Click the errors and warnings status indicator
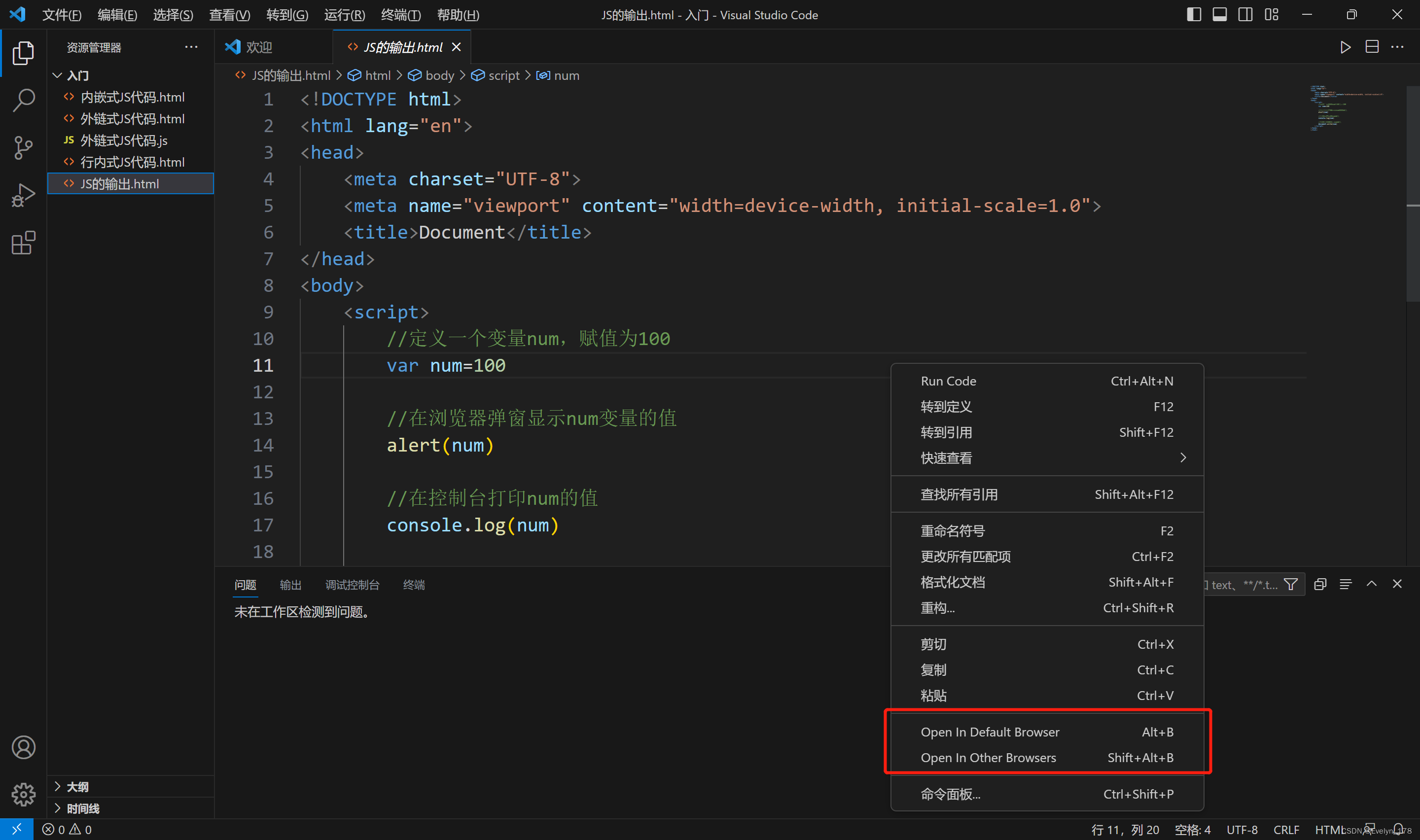1420x840 pixels. coord(67,829)
